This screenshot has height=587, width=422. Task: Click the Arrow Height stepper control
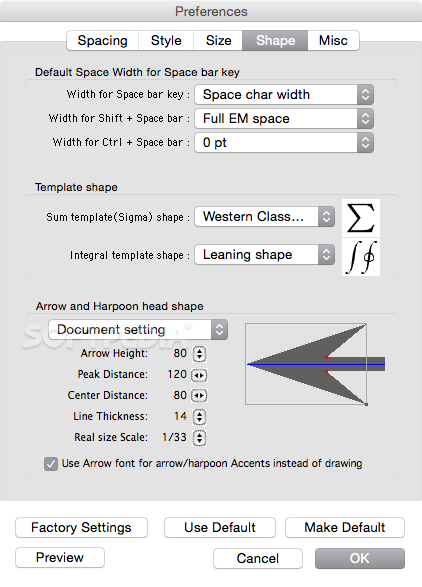[x=199, y=354]
